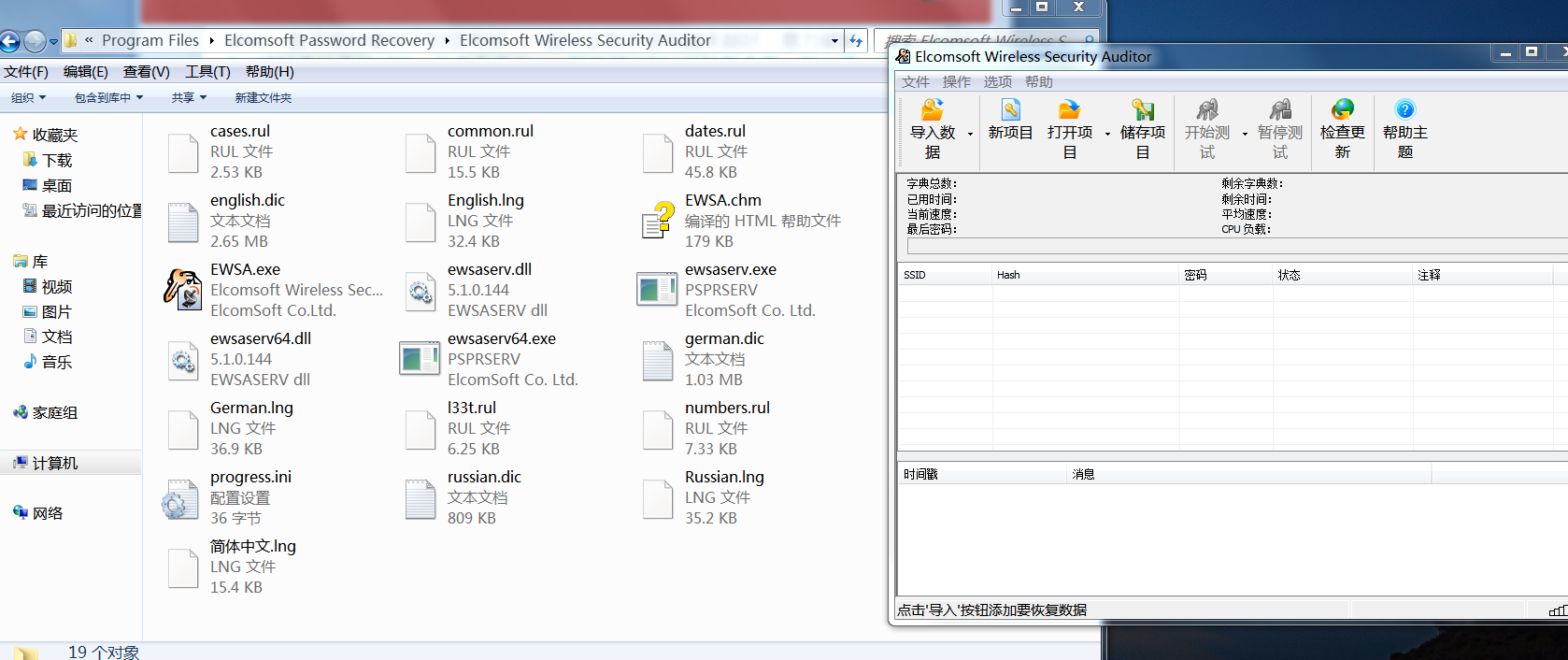The height and width of the screenshot is (660, 1568).
Task: Expand breadcrumb arrow after Elcomsoft Password Recovery
Action: pyautogui.click(x=448, y=40)
